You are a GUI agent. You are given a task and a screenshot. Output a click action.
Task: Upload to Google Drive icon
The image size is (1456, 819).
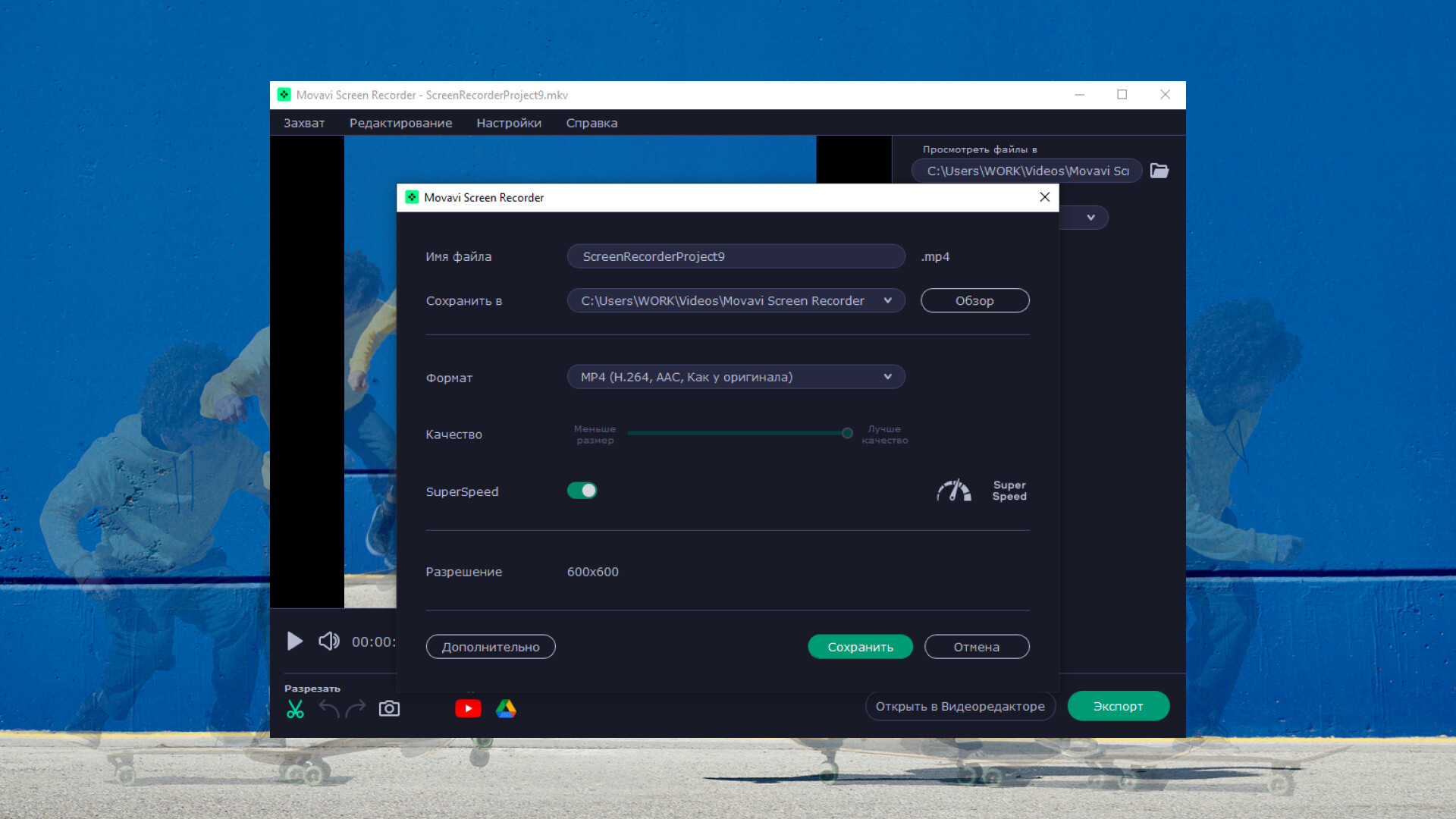point(506,708)
